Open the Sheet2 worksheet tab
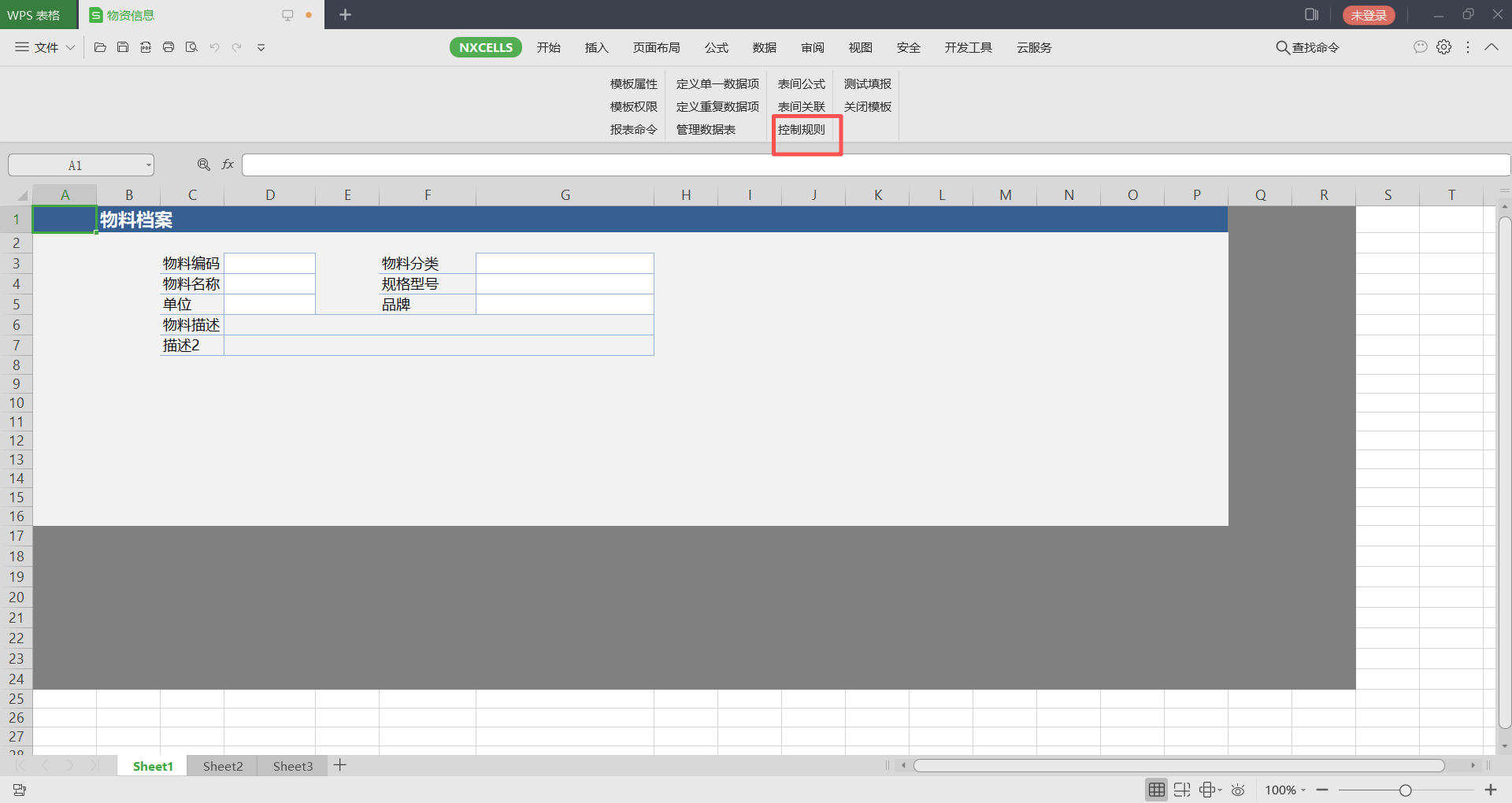 point(223,766)
